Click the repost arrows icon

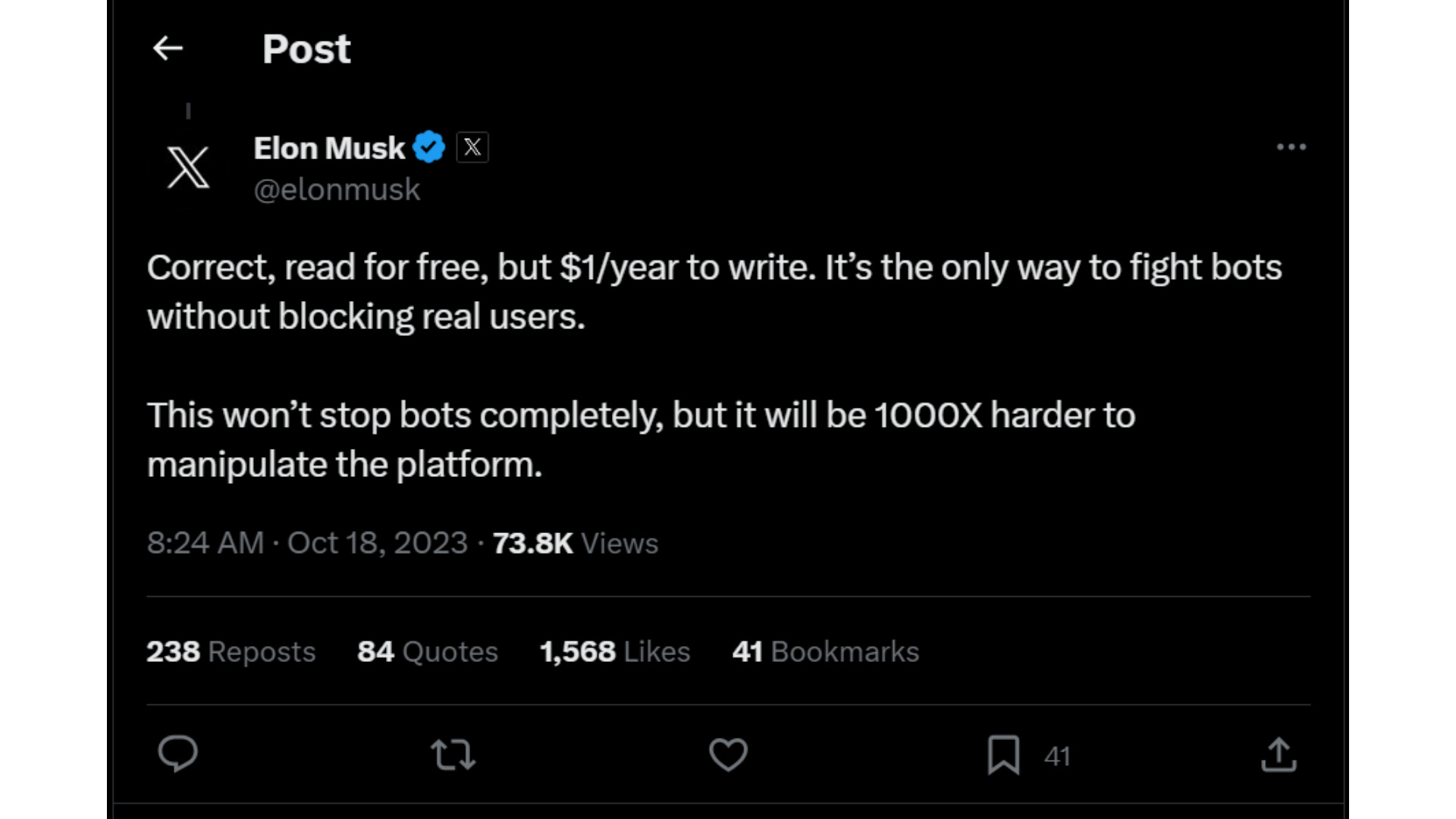453,755
